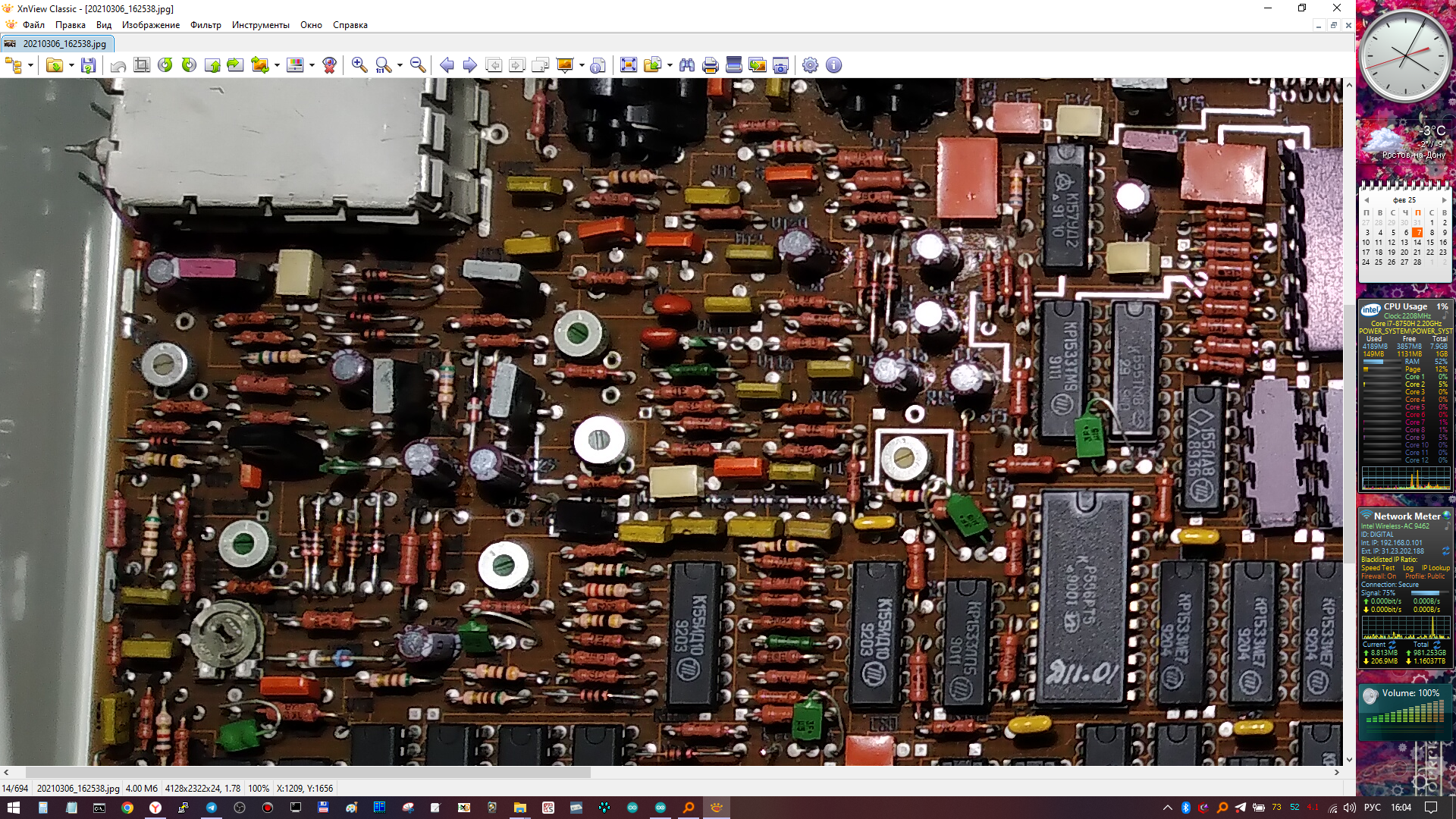Viewport: 1456px width, 819px height.
Task: Click Speed Test link in Network Meter
Action: (1378, 568)
